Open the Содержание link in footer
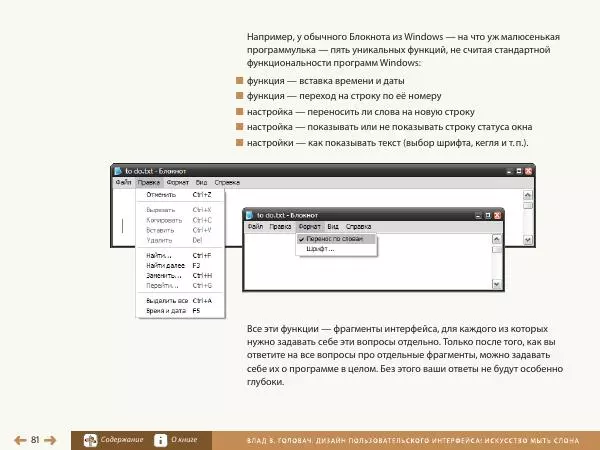Image resolution: width=600 pixels, height=450 pixels. [x=122, y=440]
